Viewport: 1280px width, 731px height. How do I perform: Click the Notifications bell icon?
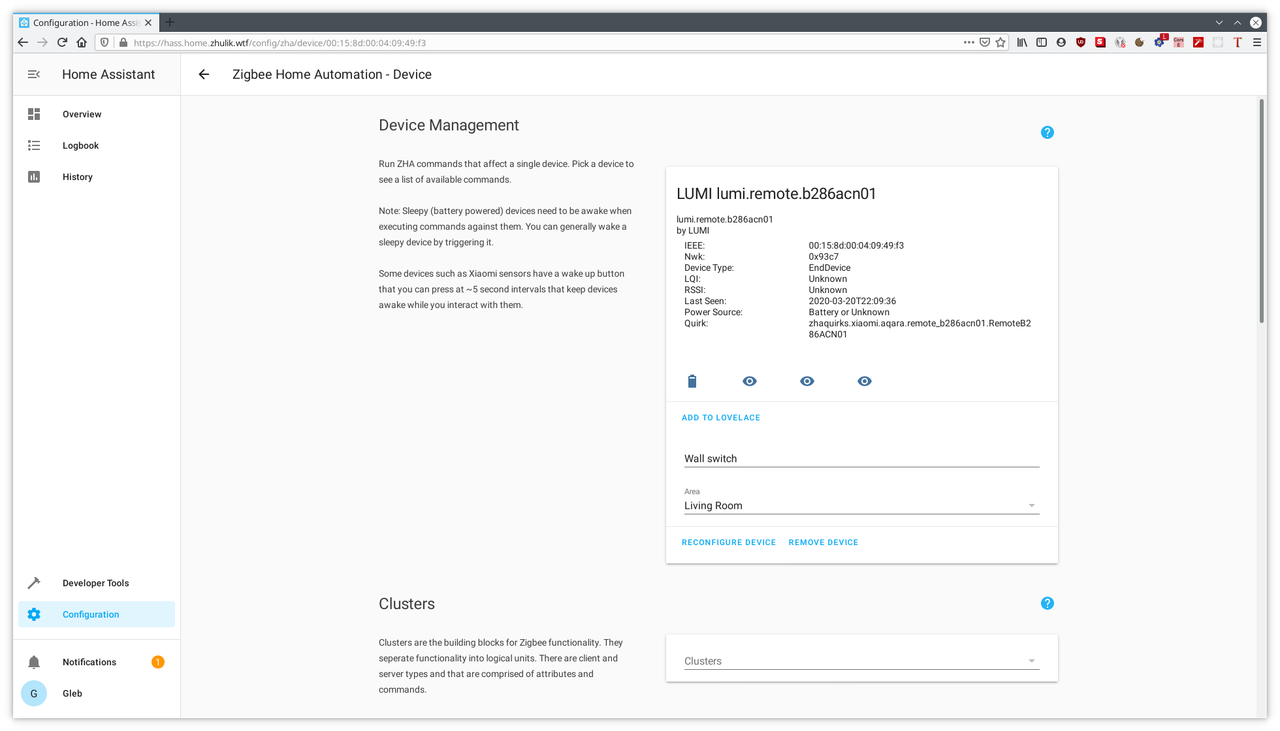(x=34, y=662)
